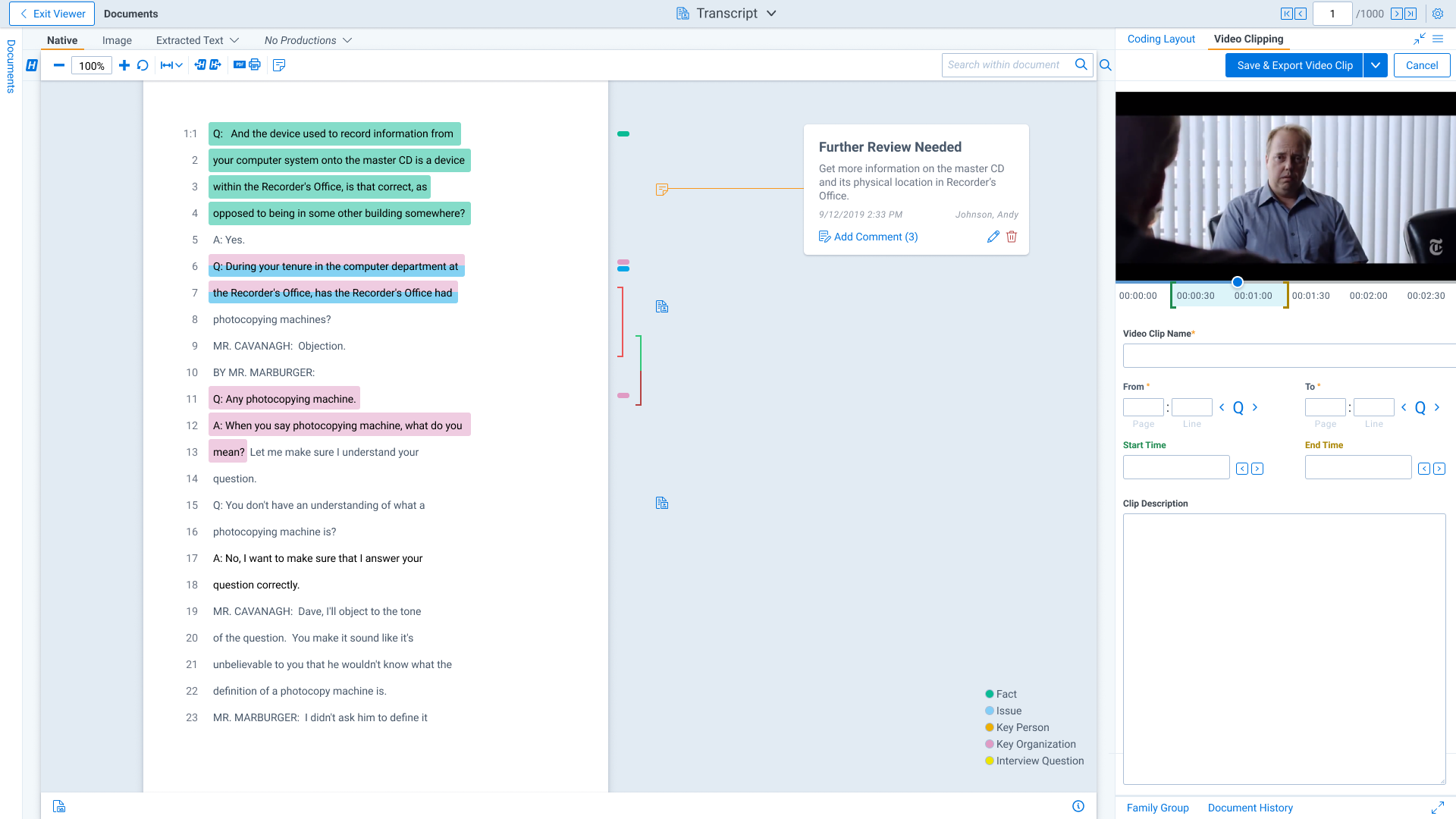Edit the Further Review Needed note
The height and width of the screenshot is (819, 1456).
pyautogui.click(x=993, y=237)
